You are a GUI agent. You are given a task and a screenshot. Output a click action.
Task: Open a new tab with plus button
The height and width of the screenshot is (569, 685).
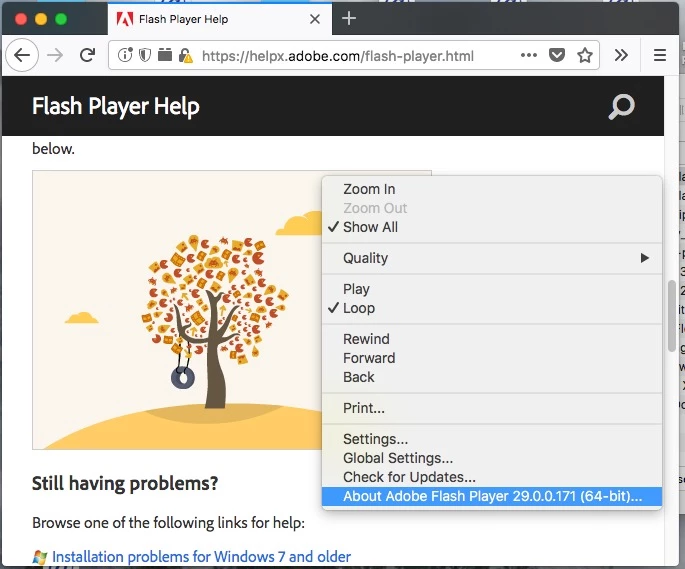pyautogui.click(x=349, y=18)
